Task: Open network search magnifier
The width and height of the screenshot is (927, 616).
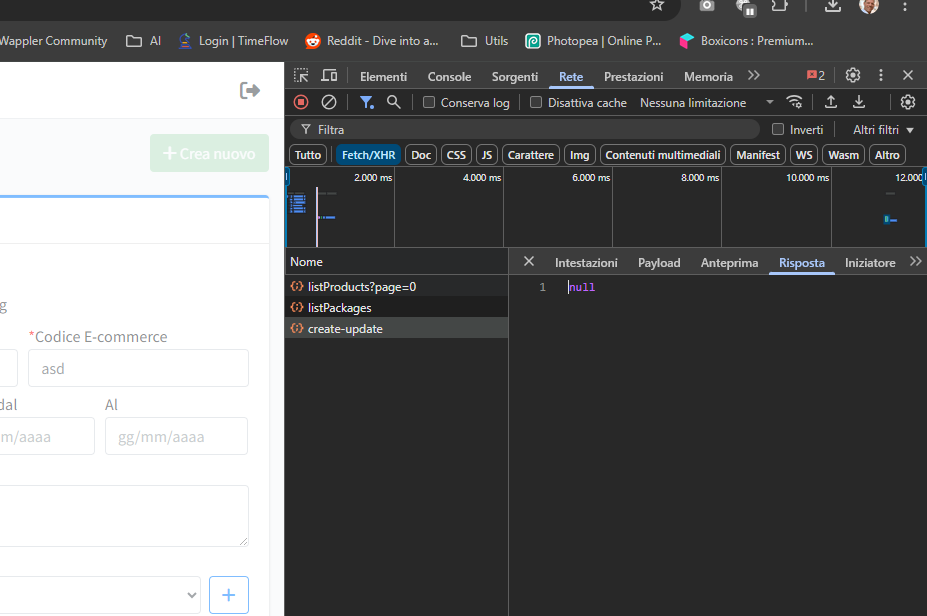Action: tap(393, 102)
